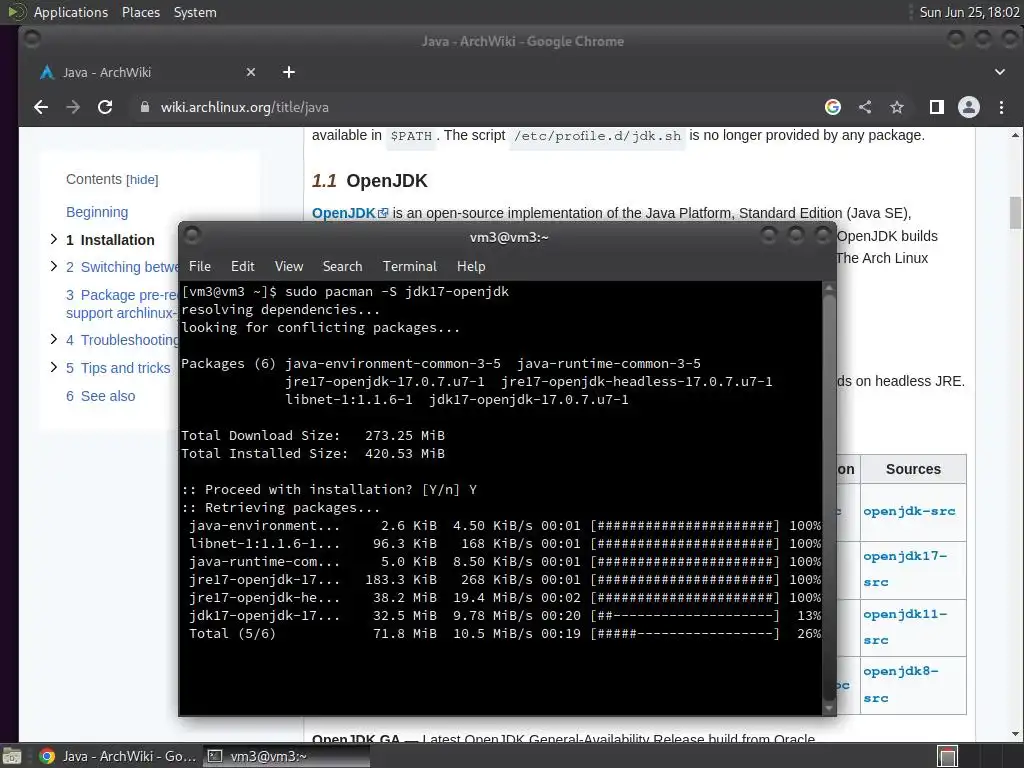This screenshot has width=1024, height=768.
Task: Open the terminal View menu
Action: 289,266
